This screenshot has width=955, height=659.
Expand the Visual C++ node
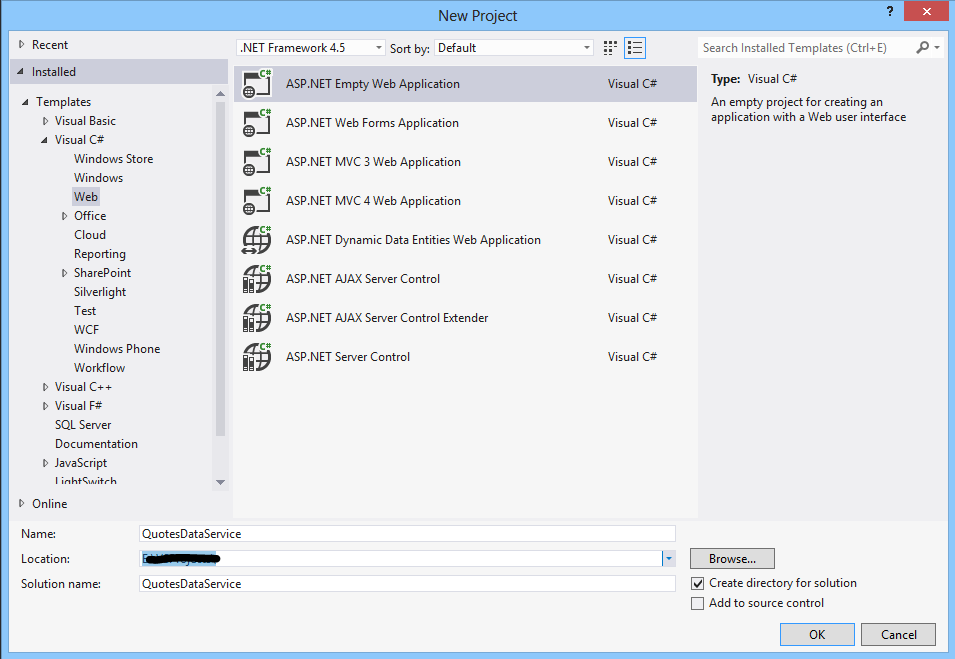tap(45, 387)
